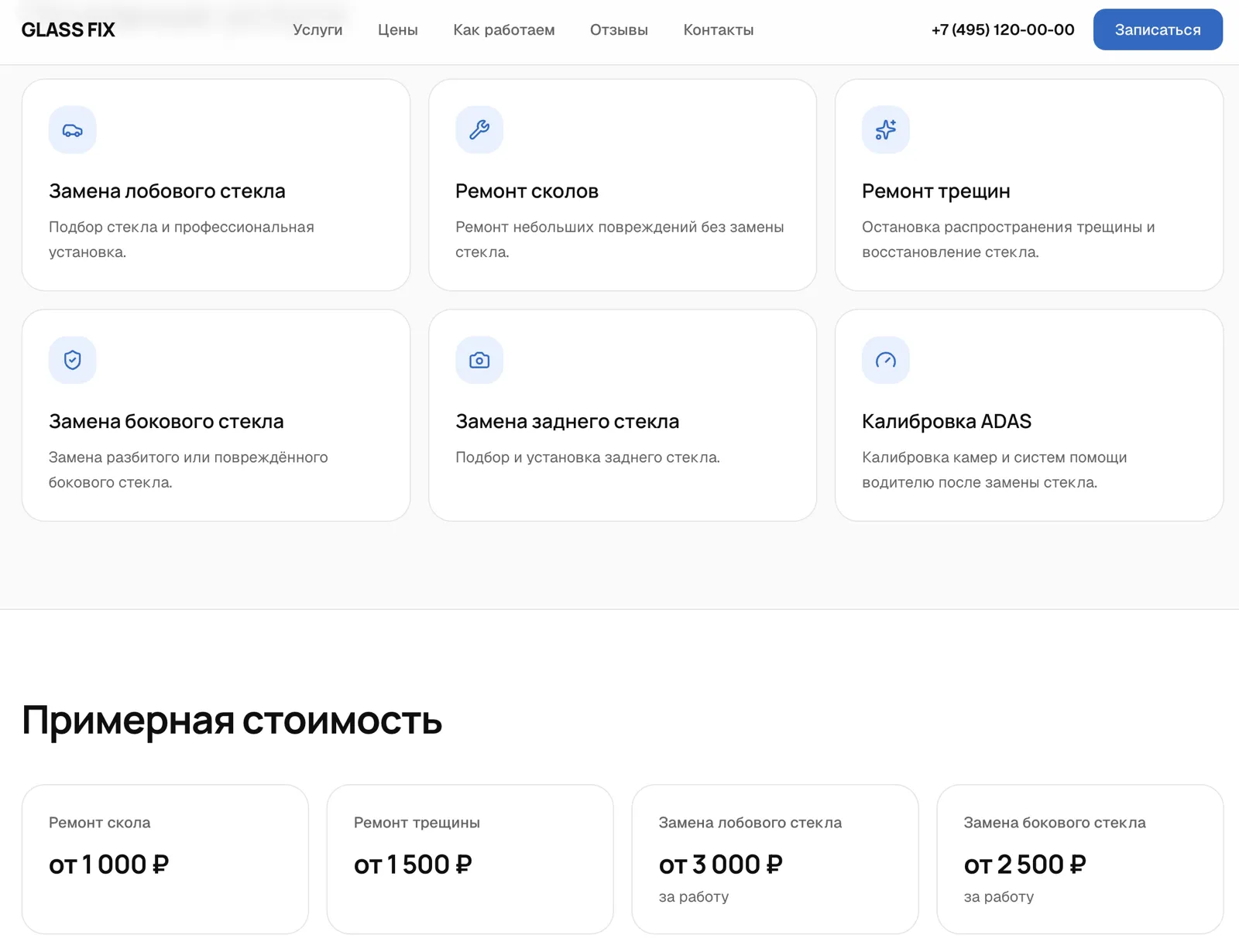This screenshot has width=1239, height=952.
Task: Click description Остановка распространения трещины
Action: 1008,239
